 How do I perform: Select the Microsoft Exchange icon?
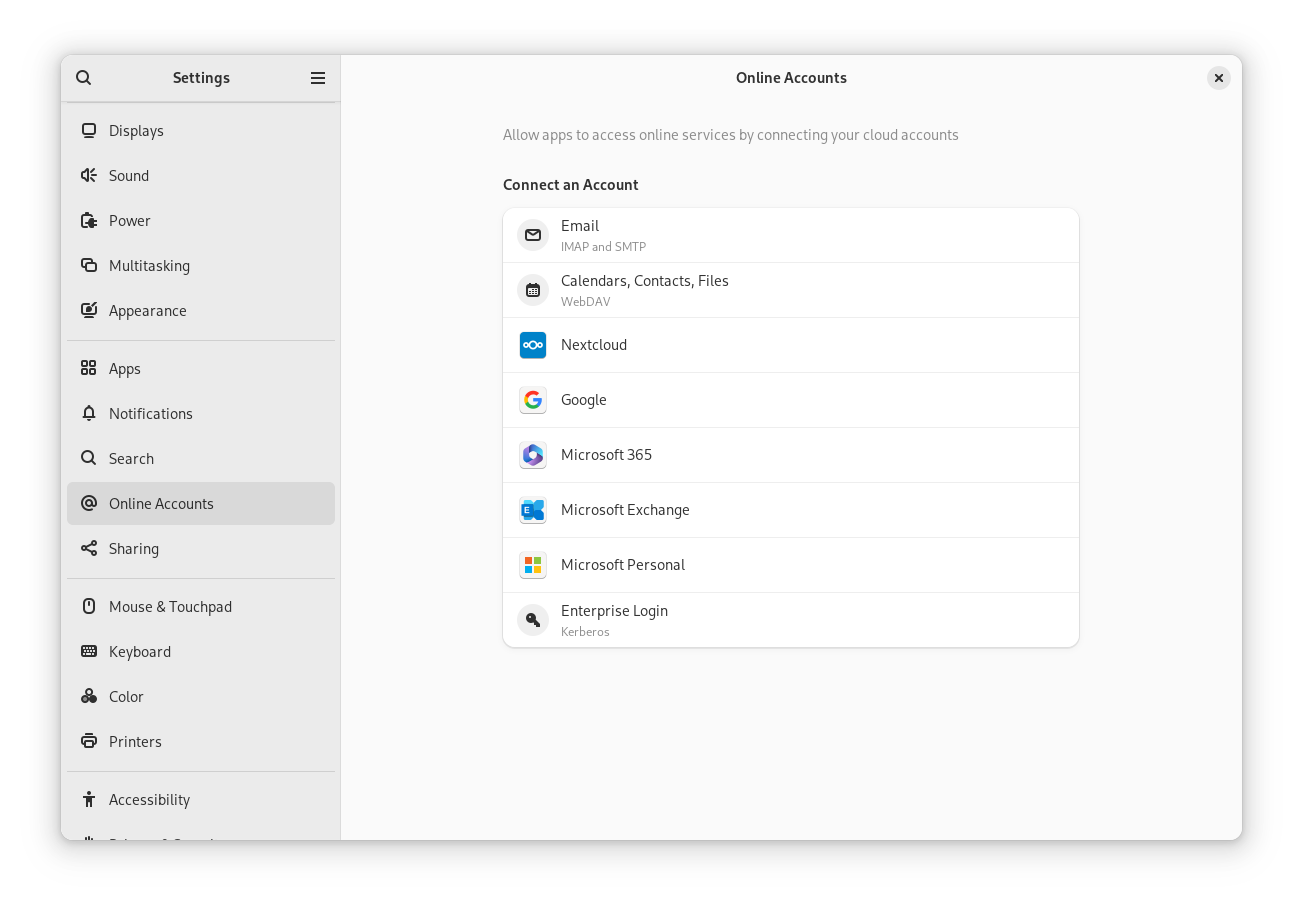pos(533,510)
